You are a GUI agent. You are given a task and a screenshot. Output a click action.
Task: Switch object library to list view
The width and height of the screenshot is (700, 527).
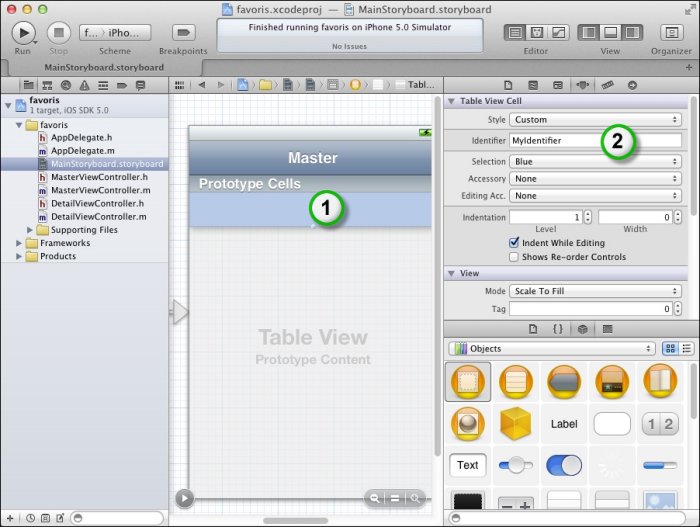[x=687, y=349]
